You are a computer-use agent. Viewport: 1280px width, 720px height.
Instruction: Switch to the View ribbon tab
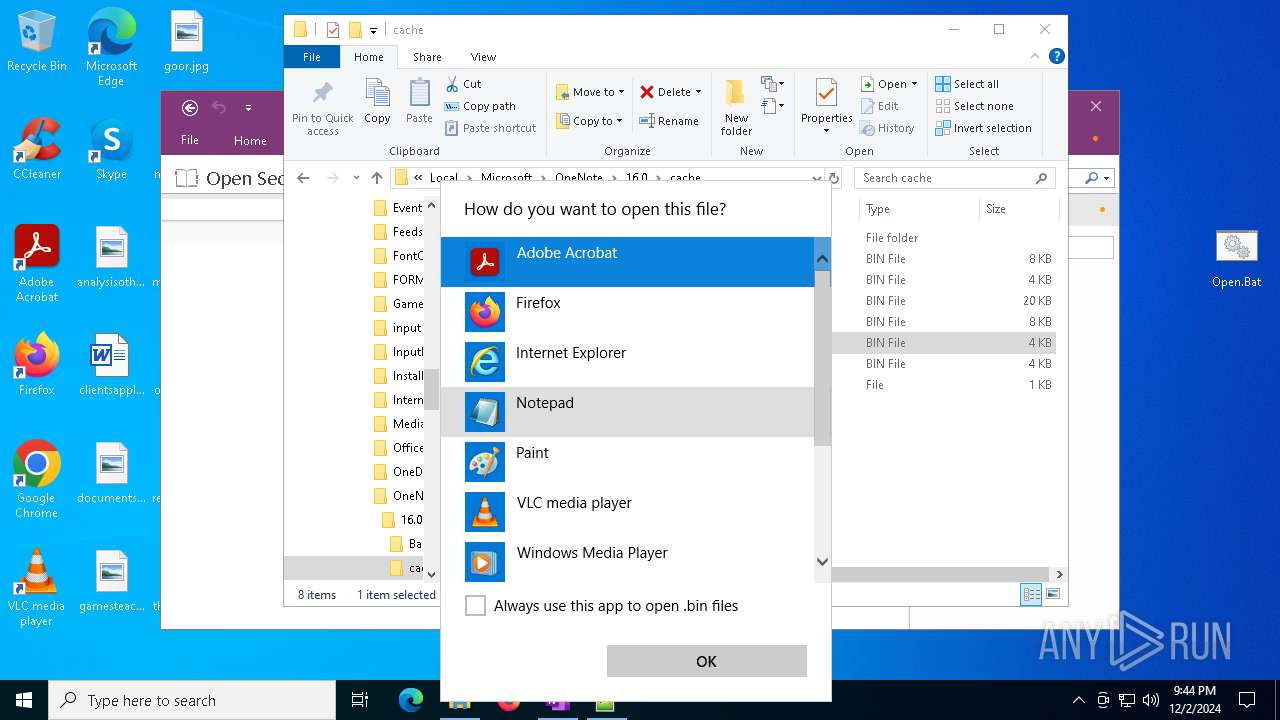(483, 57)
